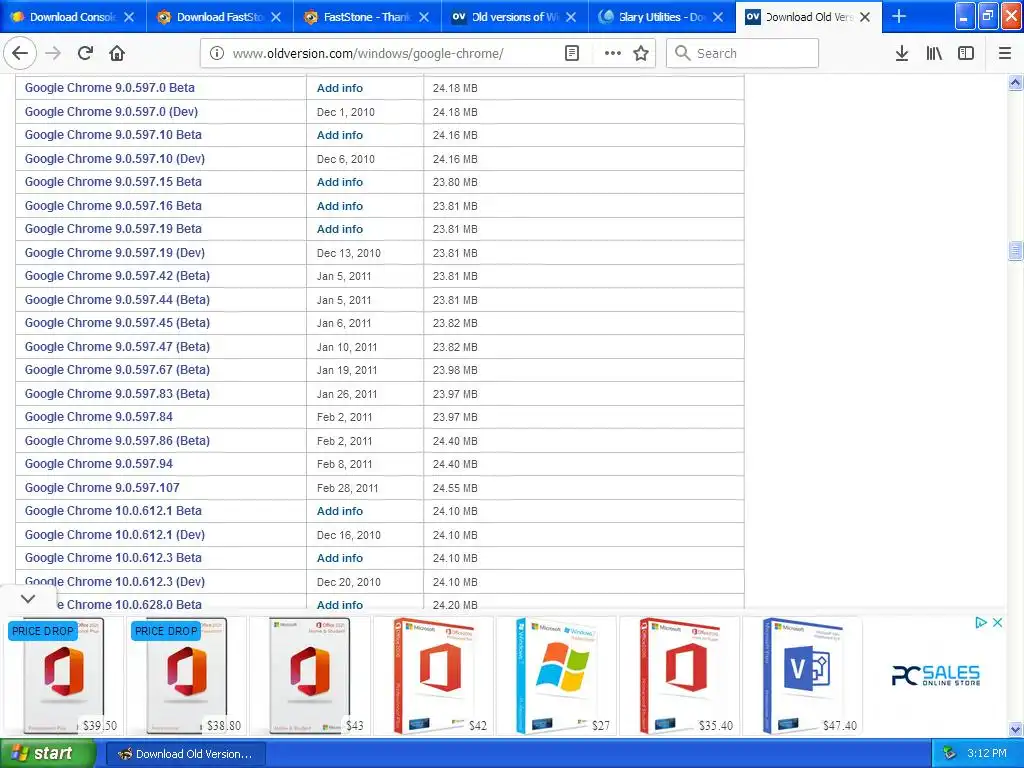Screen dimensions: 1024x768
Task: Open the $43 Office ad product
Action: (x=310, y=676)
